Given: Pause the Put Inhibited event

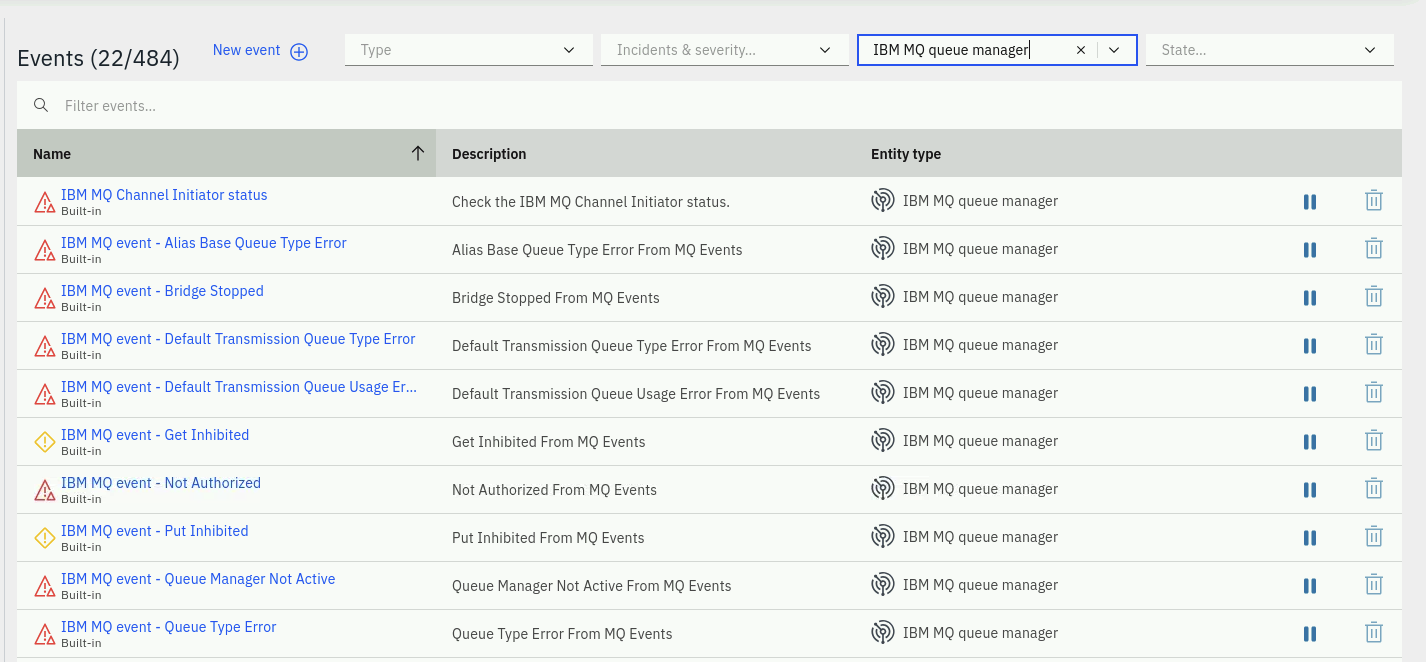Looking at the screenshot, I should coord(1310,538).
